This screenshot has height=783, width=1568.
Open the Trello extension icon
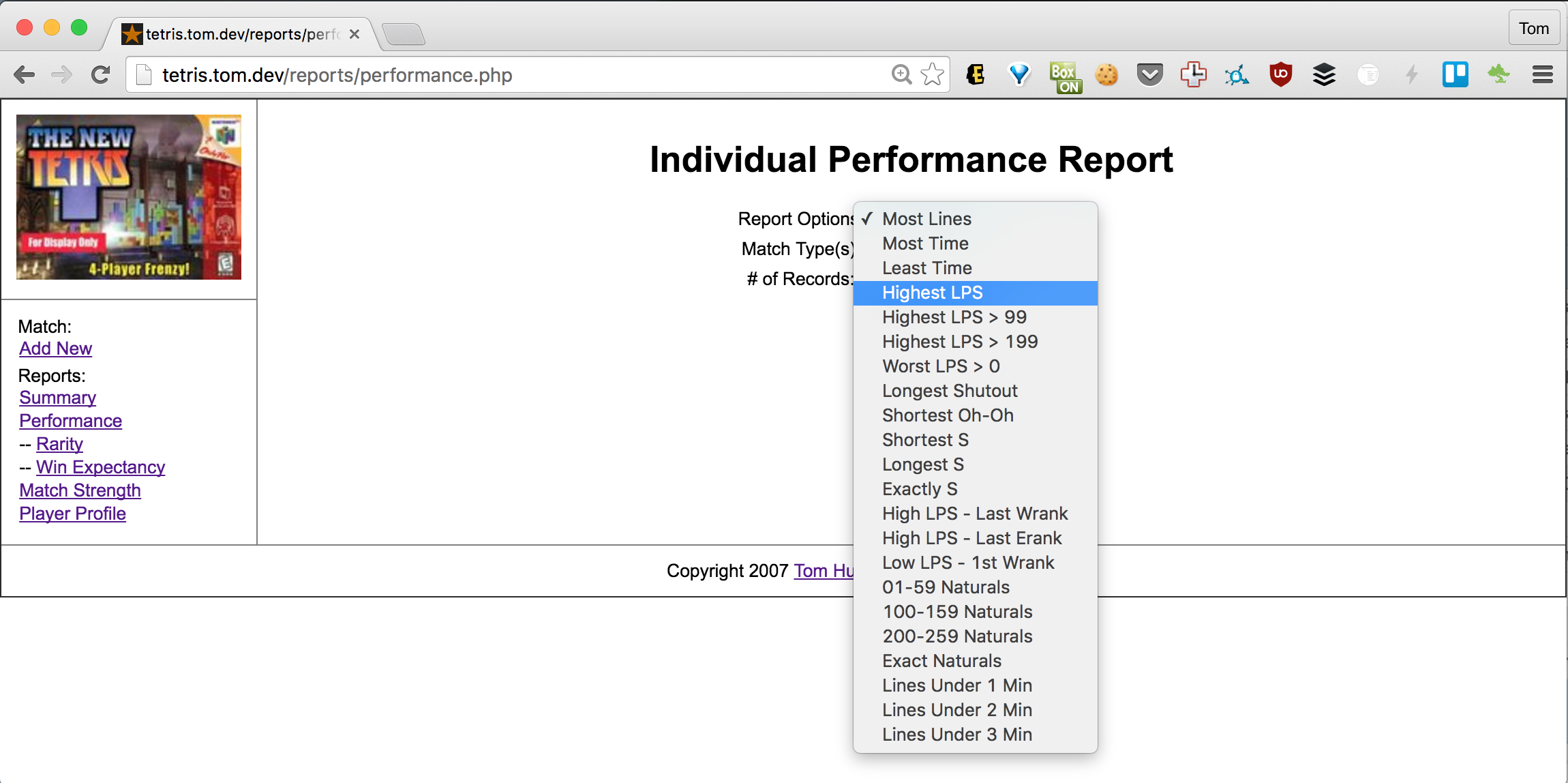pyautogui.click(x=1455, y=74)
